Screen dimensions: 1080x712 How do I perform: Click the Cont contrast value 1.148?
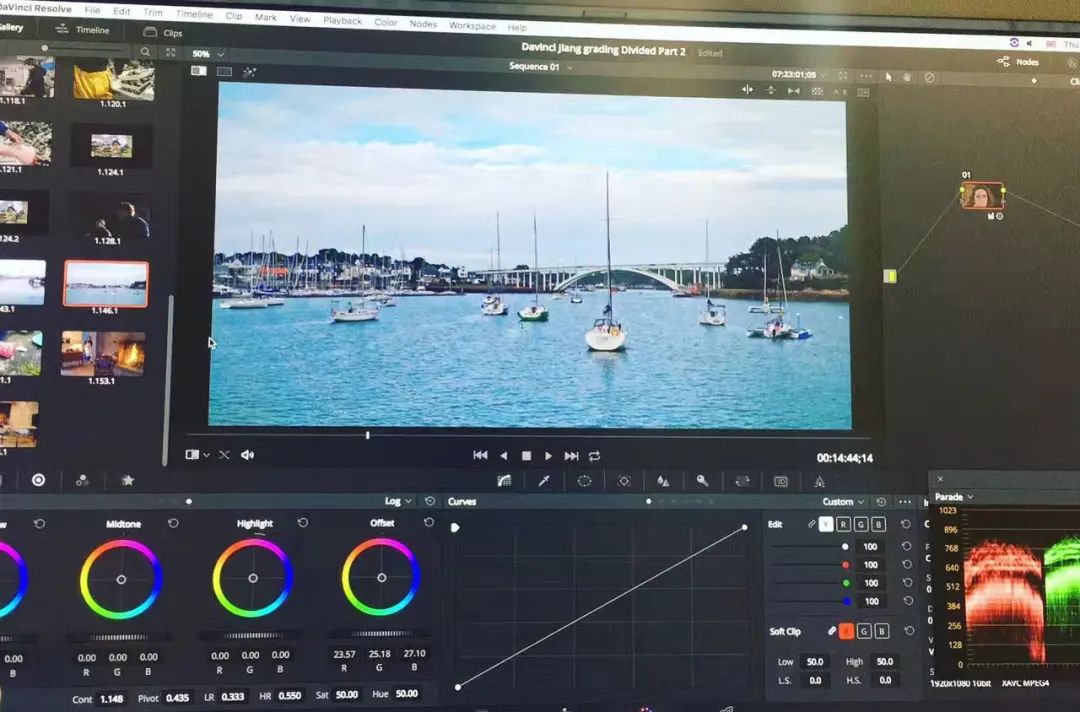pyautogui.click(x=112, y=698)
